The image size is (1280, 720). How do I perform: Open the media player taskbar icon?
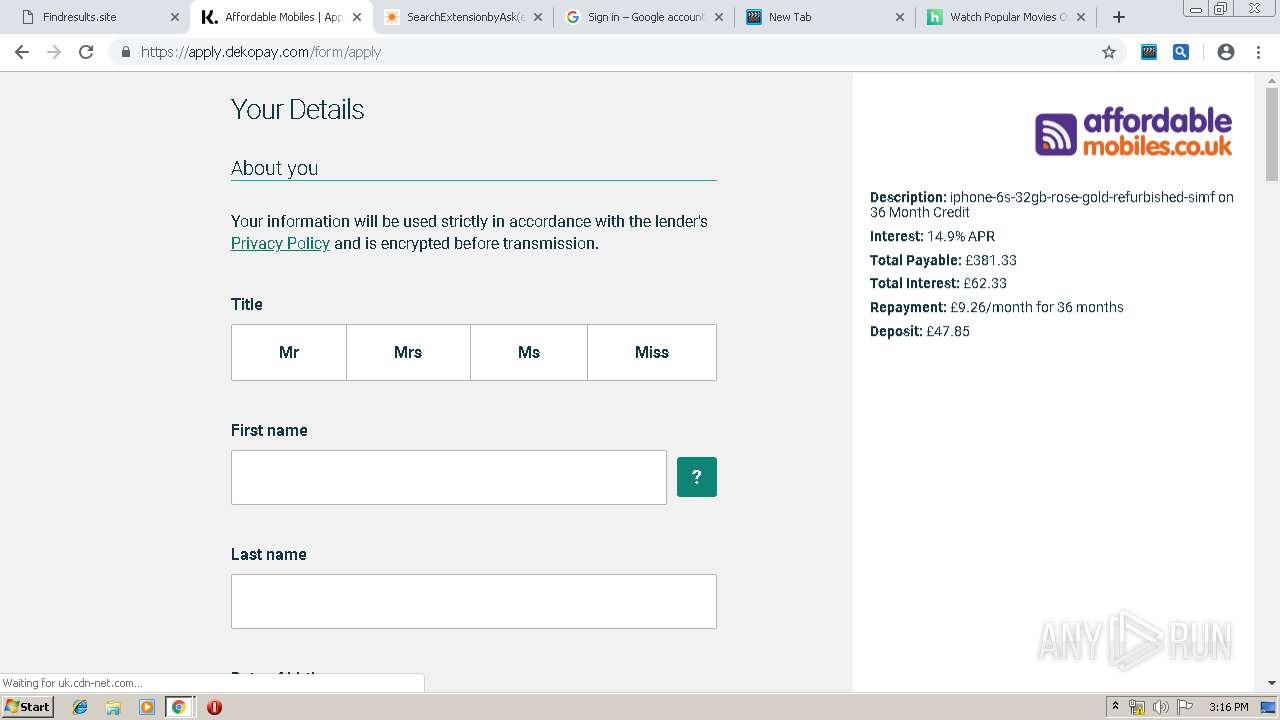[x=147, y=707]
